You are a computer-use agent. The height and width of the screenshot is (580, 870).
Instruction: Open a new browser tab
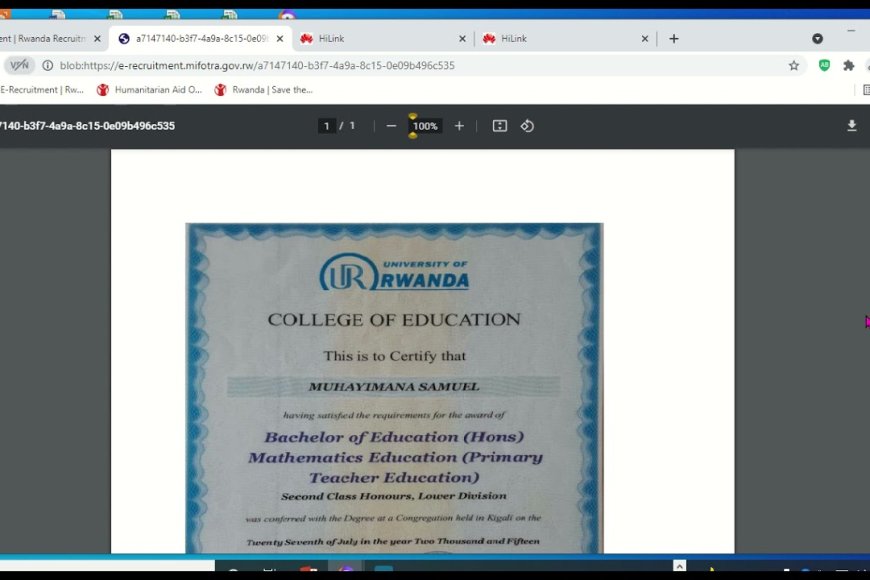(x=674, y=38)
